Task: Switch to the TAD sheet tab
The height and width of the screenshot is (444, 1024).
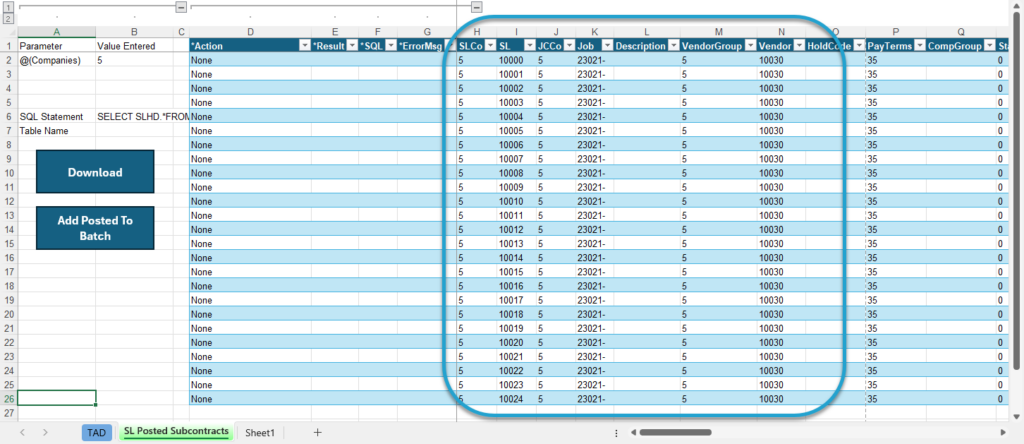Action: 97,432
